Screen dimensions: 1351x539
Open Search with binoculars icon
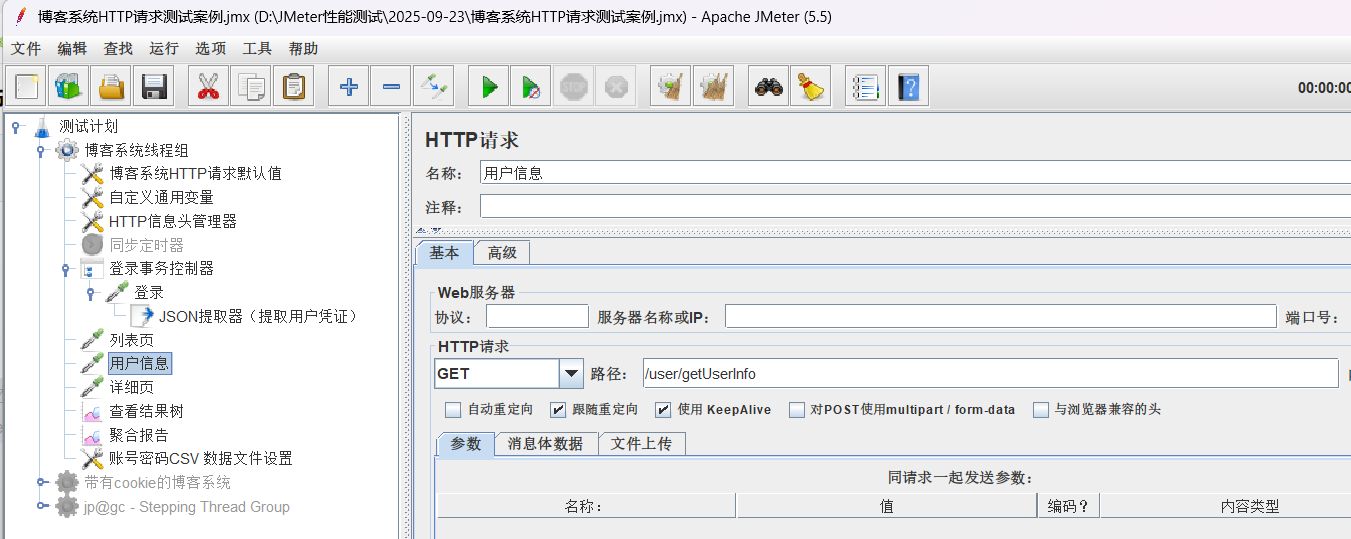click(768, 87)
